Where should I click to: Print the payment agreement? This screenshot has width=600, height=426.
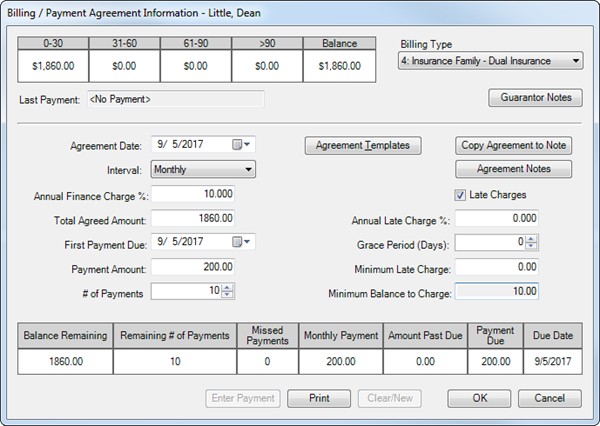319,398
